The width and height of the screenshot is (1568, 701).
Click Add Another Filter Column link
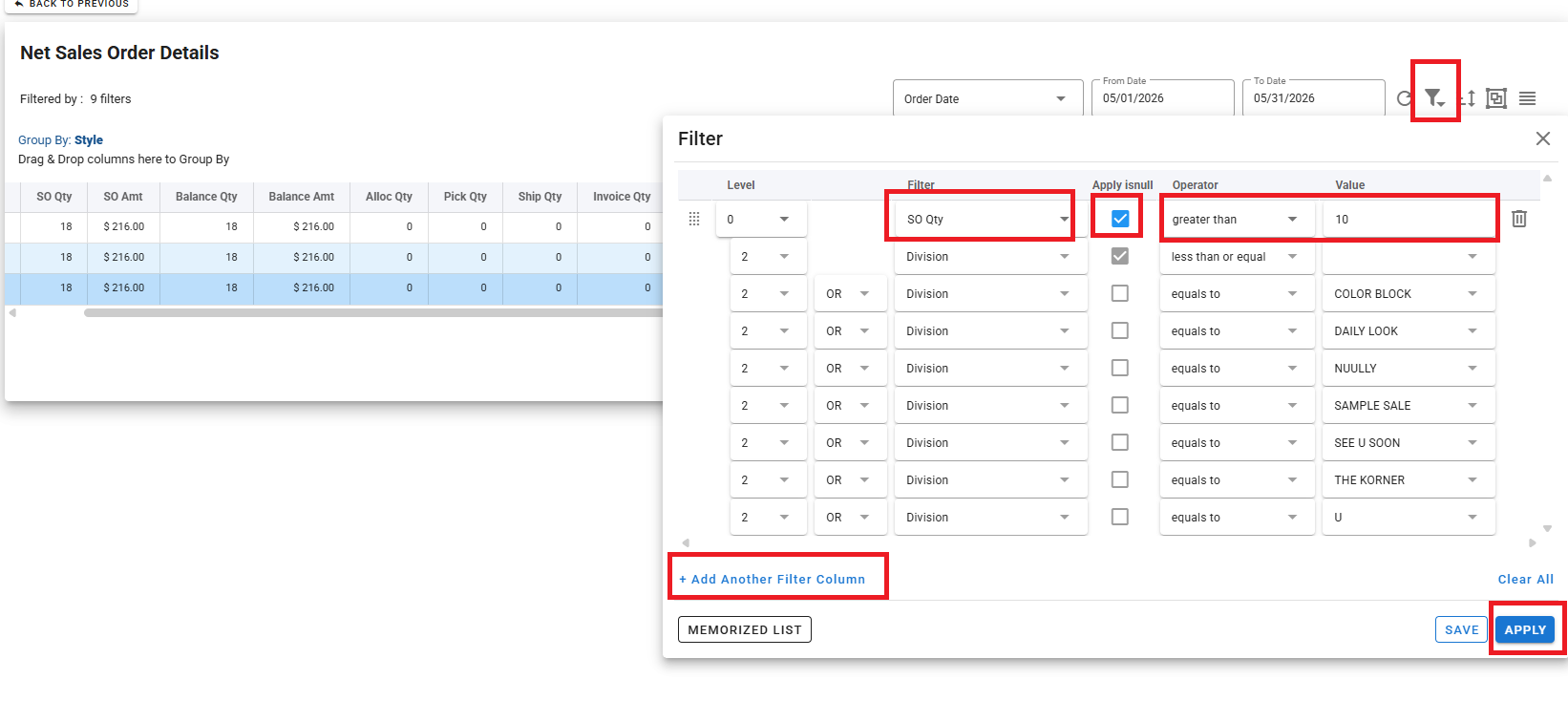pyautogui.click(x=772, y=579)
